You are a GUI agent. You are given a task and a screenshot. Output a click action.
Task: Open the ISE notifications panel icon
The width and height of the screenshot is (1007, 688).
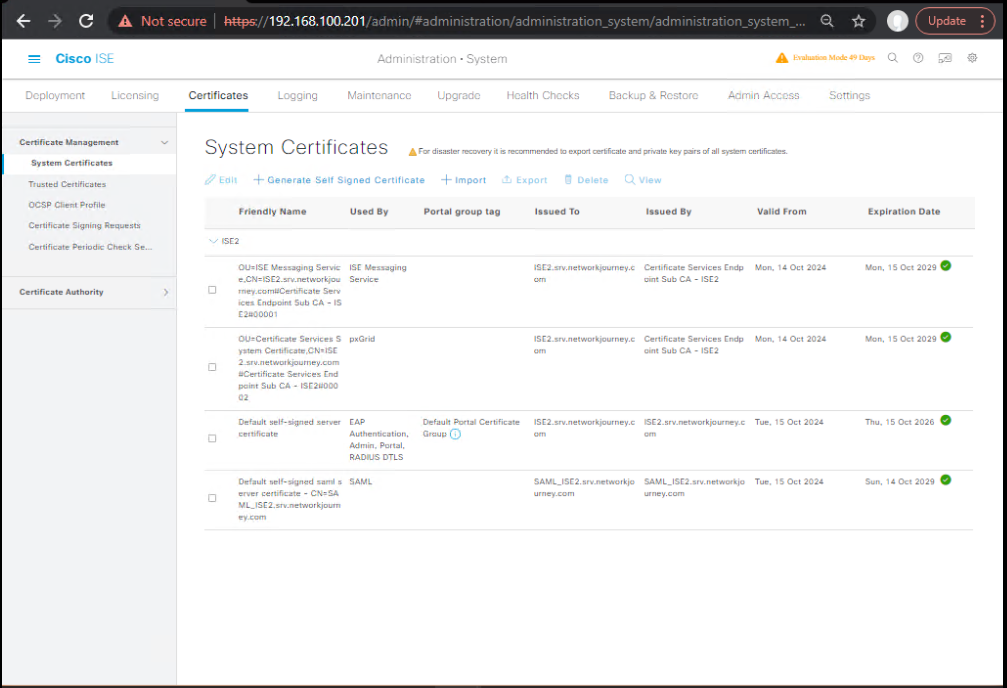[945, 58]
